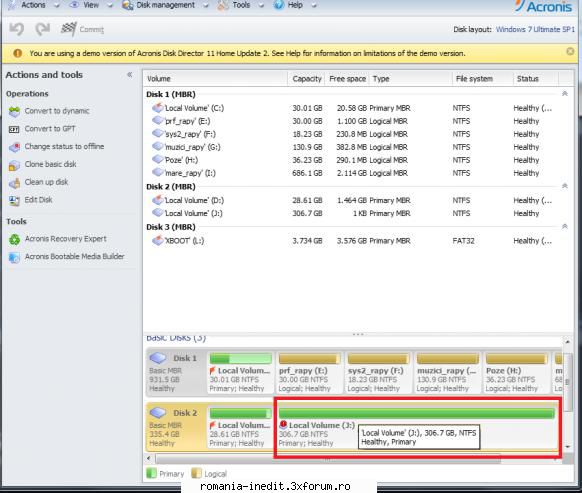
Task: Click the Help question mark icon
Action: coord(279,5)
